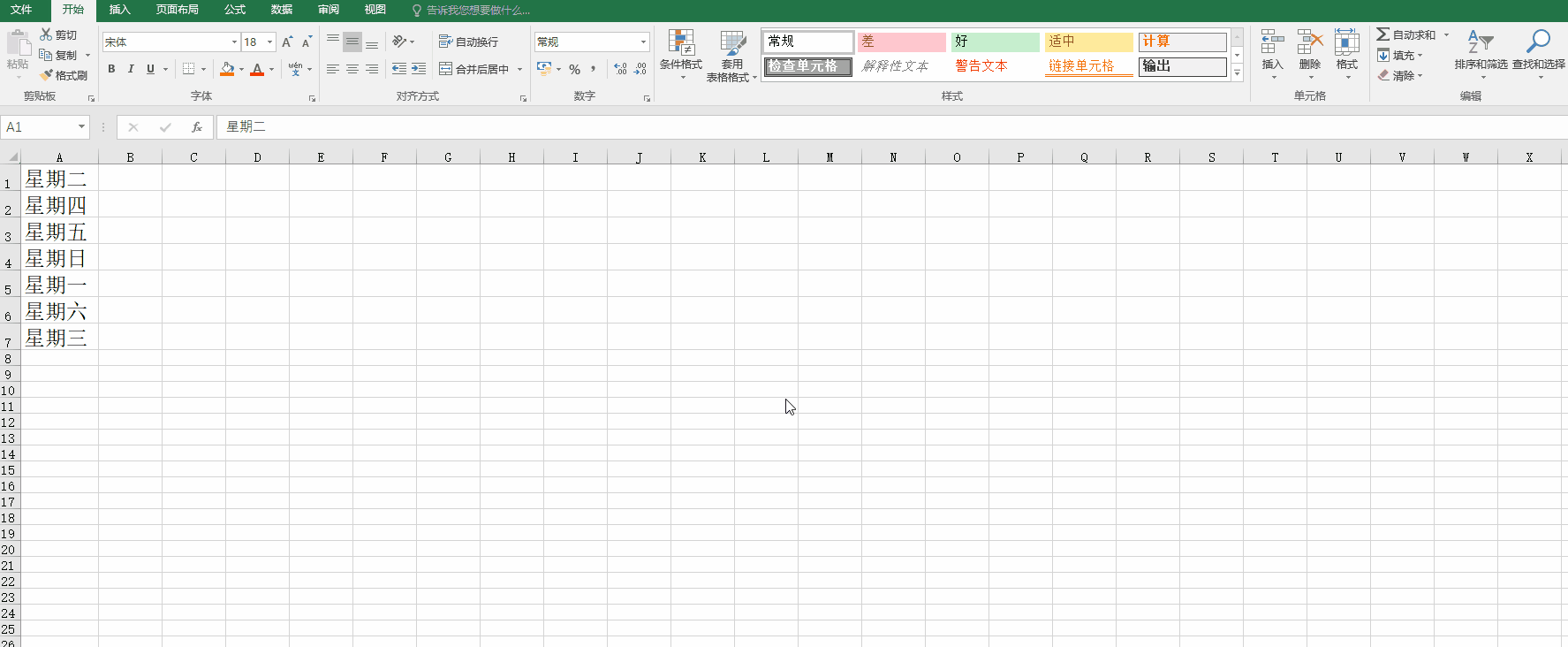Click the accounting currency format icon

pyautogui.click(x=544, y=69)
